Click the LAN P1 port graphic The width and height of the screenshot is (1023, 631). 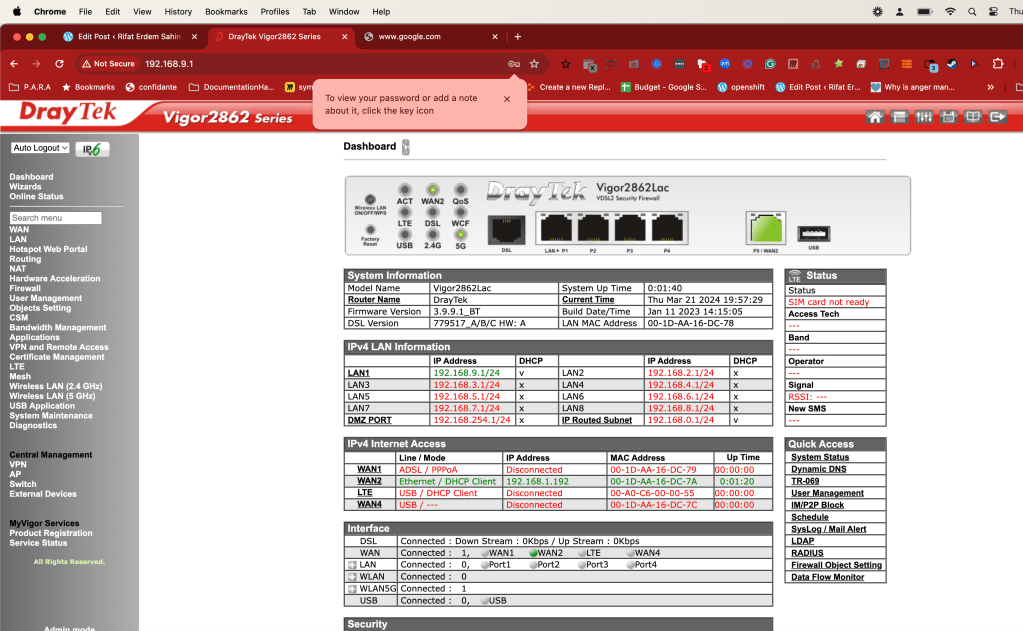(x=556, y=228)
